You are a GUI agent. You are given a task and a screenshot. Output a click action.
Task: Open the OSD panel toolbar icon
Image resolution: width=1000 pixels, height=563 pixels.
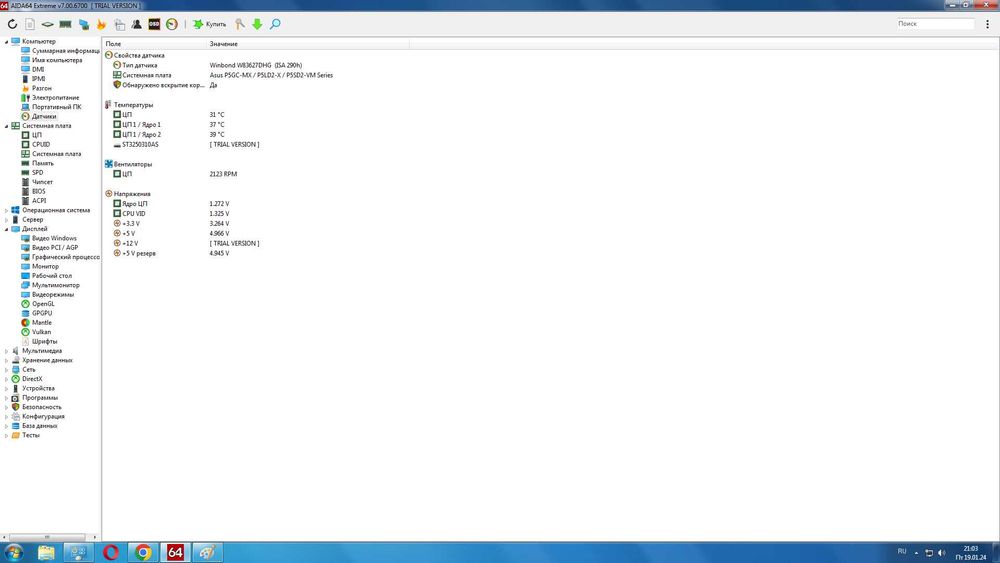[154, 24]
